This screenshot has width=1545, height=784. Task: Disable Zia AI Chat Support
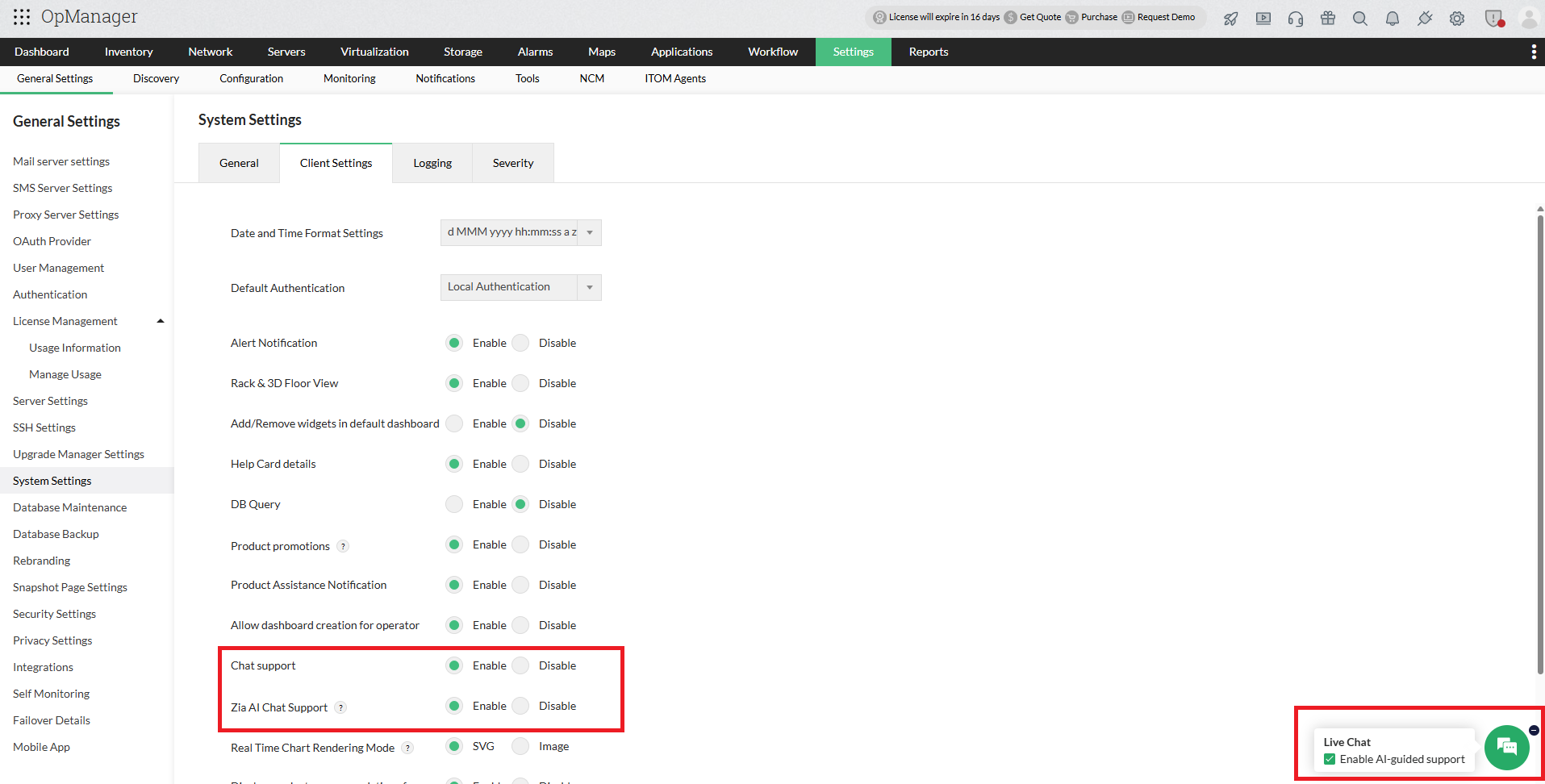[520, 706]
